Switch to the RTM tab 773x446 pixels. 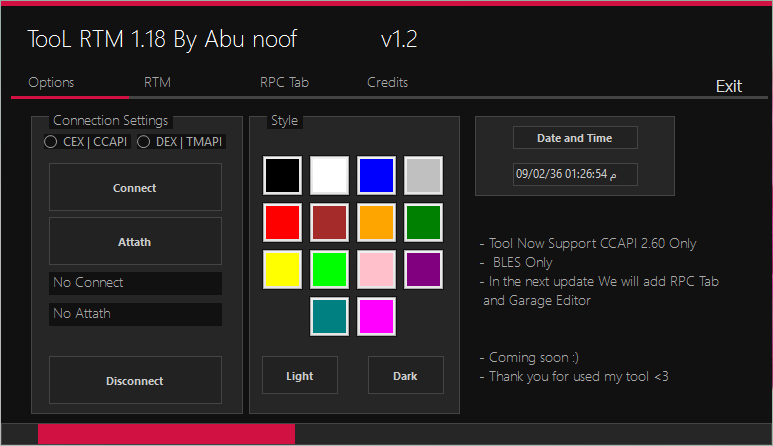pos(157,83)
